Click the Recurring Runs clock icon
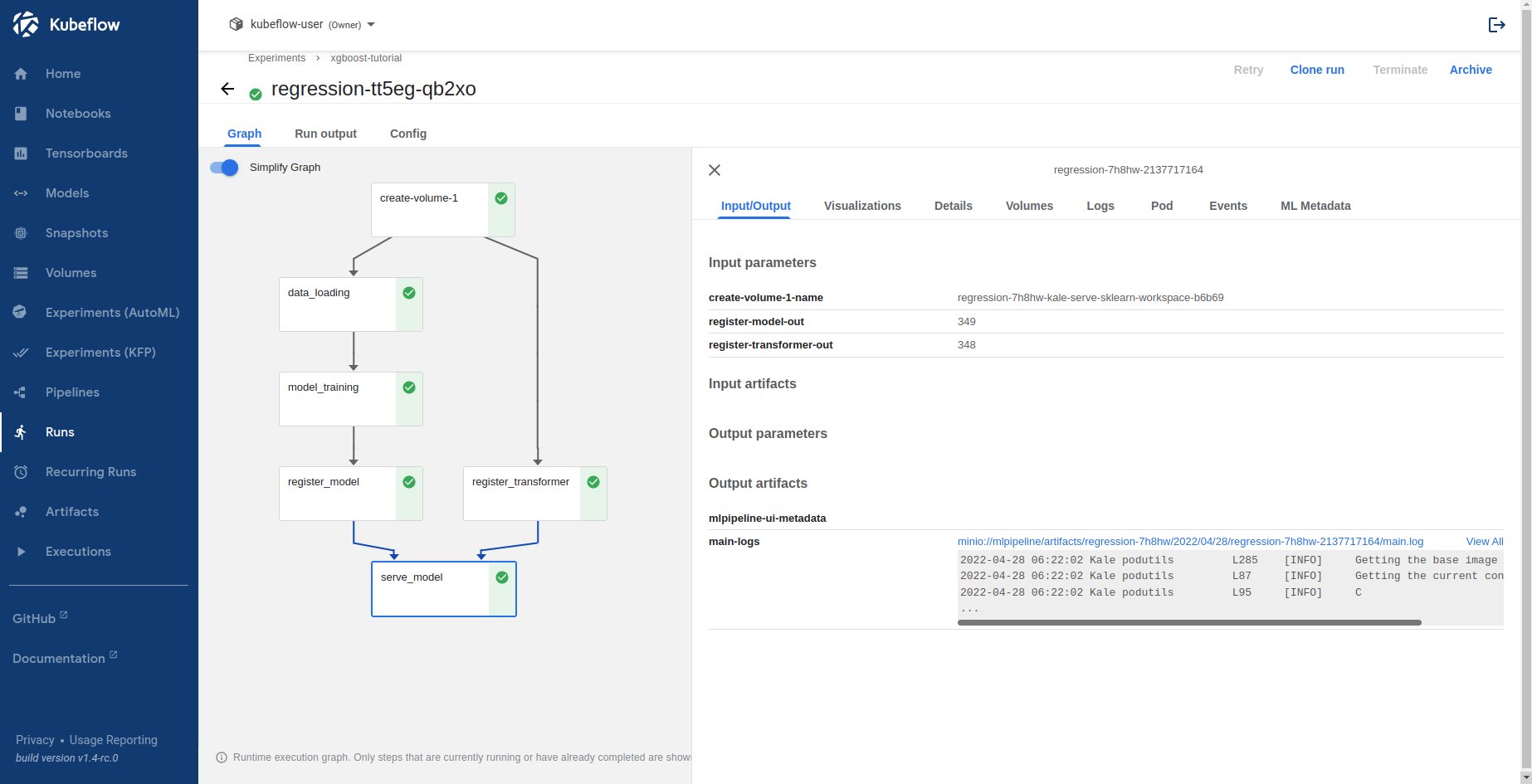The image size is (1532, 784). click(21, 472)
